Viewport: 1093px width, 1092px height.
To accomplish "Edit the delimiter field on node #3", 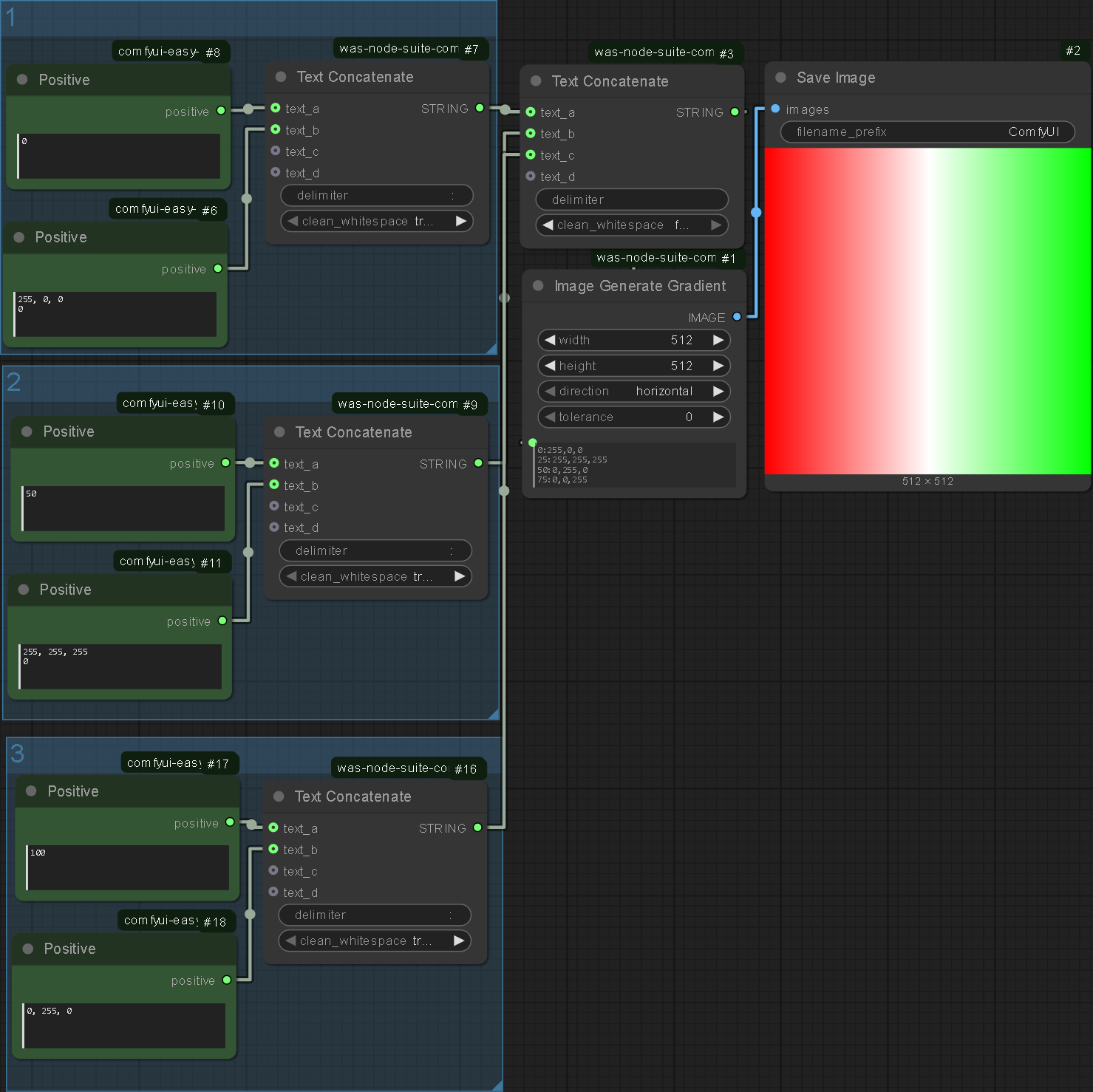I will tap(632, 199).
